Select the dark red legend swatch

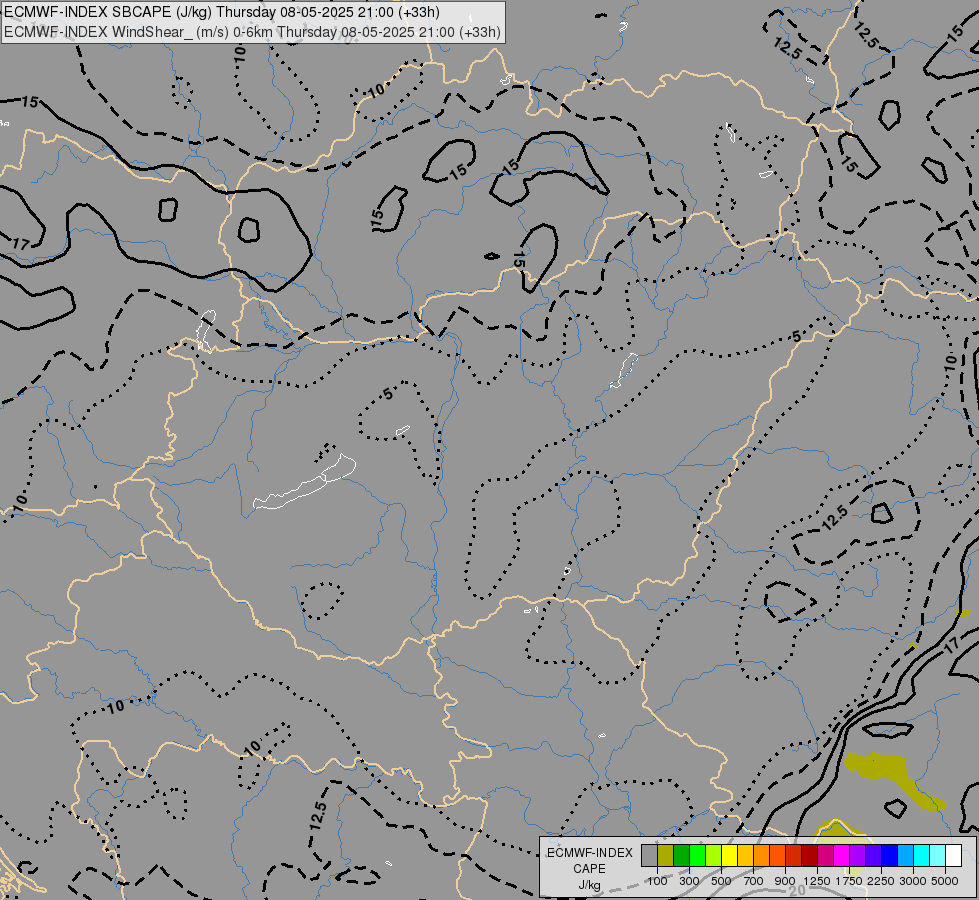810,855
